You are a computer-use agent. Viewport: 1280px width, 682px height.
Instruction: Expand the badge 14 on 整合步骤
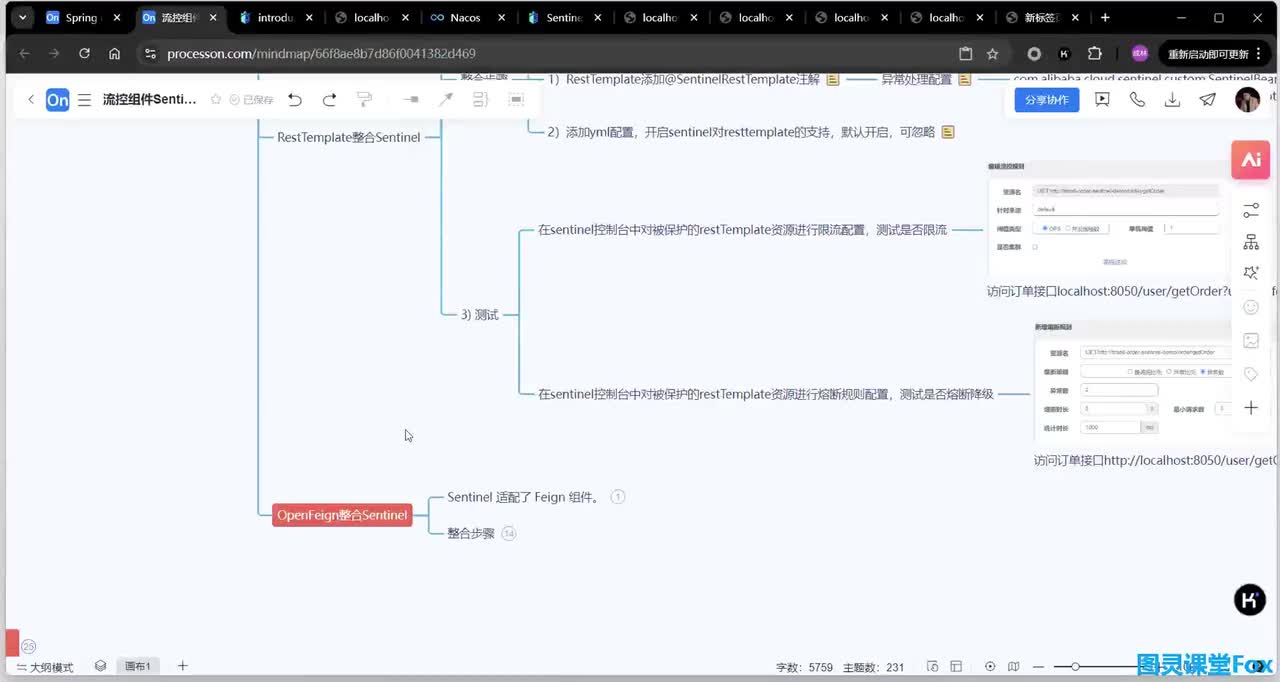pos(509,534)
